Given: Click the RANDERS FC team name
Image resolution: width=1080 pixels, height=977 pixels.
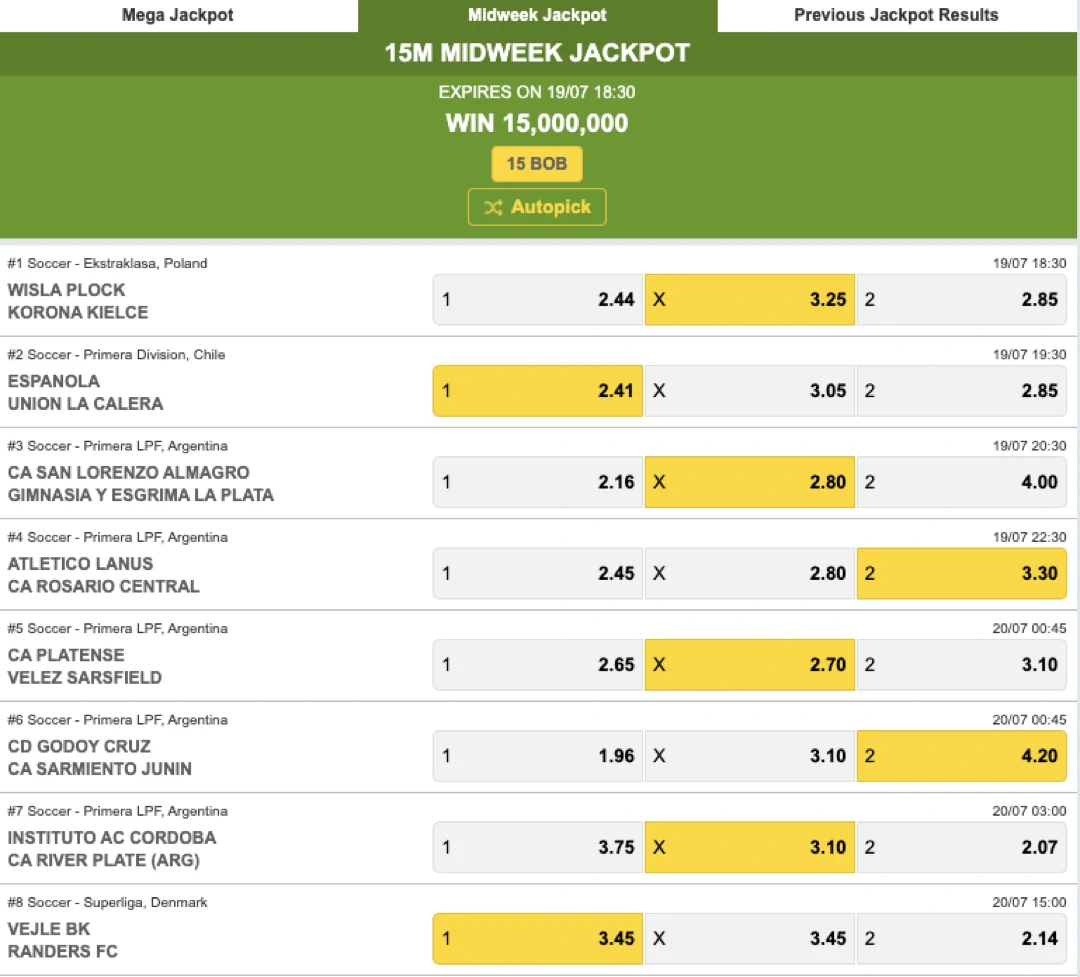Looking at the screenshot, I should (63, 952).
